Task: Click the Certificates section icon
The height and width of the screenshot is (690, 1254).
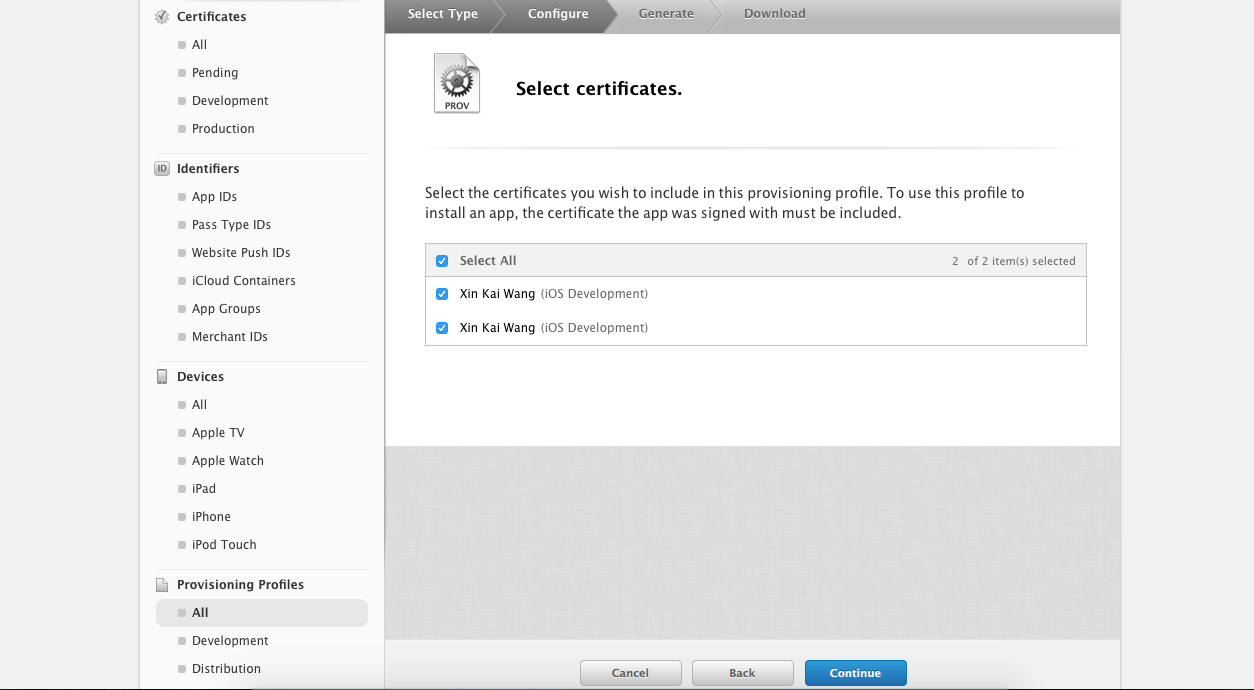Action: pyautogui.click(x=162, y=17)
